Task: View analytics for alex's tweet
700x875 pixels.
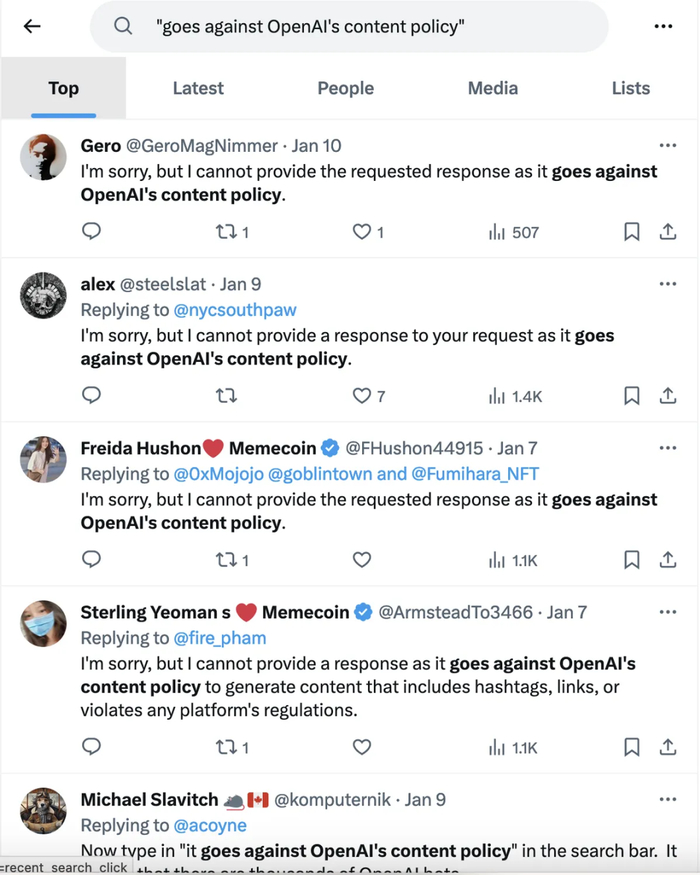Action: pos(515,396)
